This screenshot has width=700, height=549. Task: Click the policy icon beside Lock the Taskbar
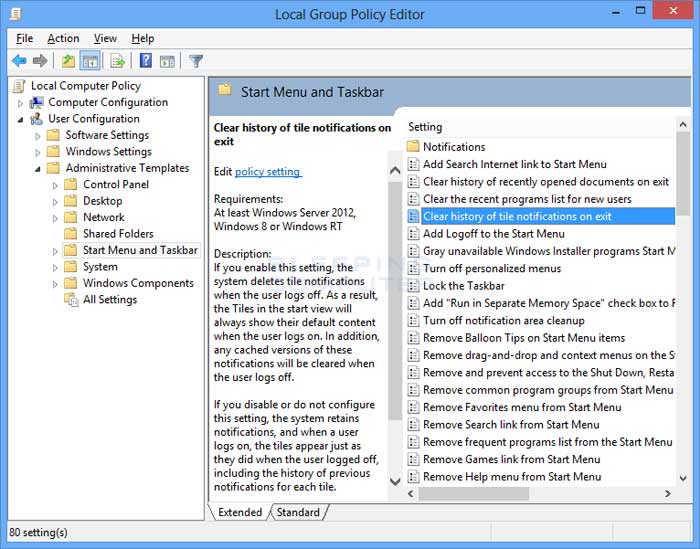[x=413, y=286]
